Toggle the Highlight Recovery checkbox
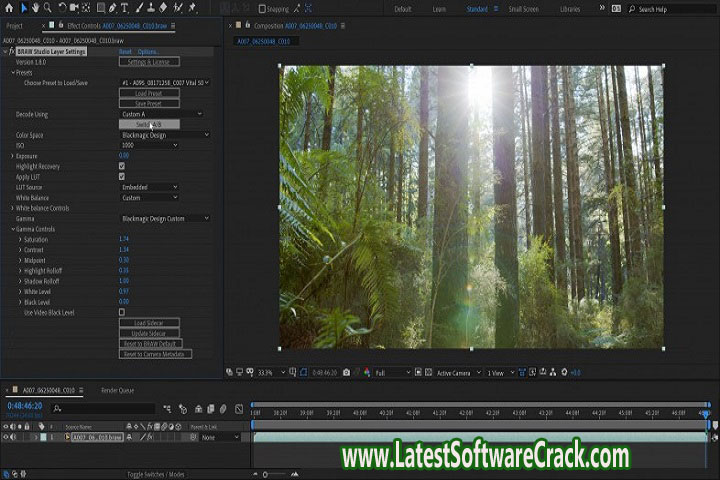This screenshot has width=720, height=480. point(122,166)
